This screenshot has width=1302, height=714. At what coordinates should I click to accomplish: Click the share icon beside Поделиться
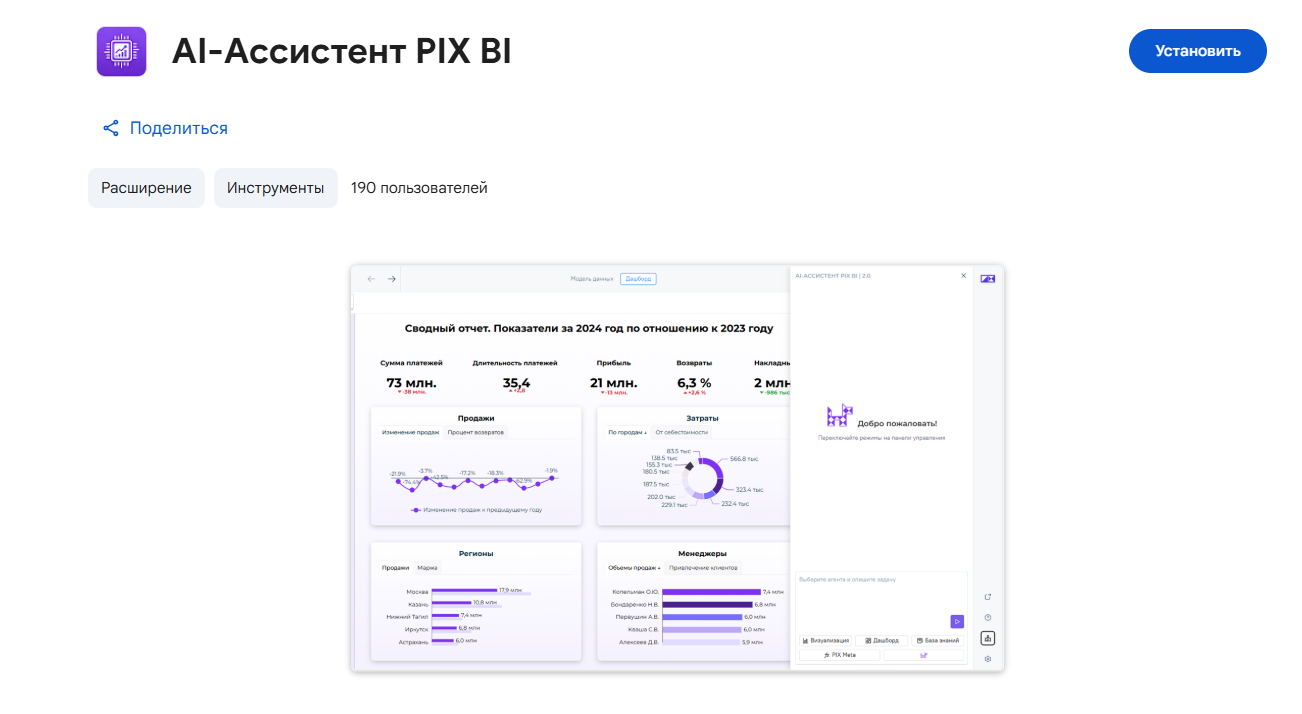111,128
